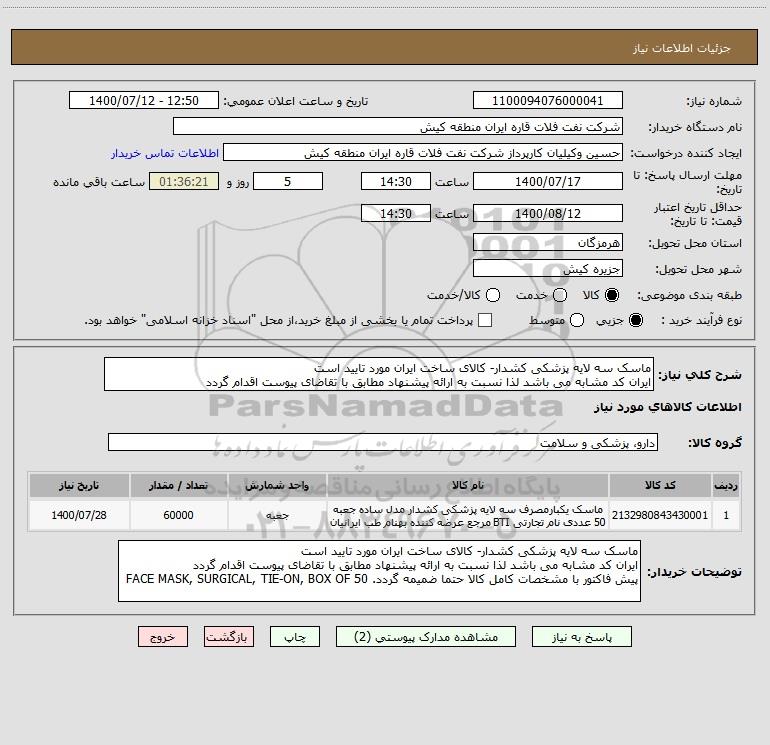
Task: Click the تاریخ نیاز column header
Action: point(79,485)
